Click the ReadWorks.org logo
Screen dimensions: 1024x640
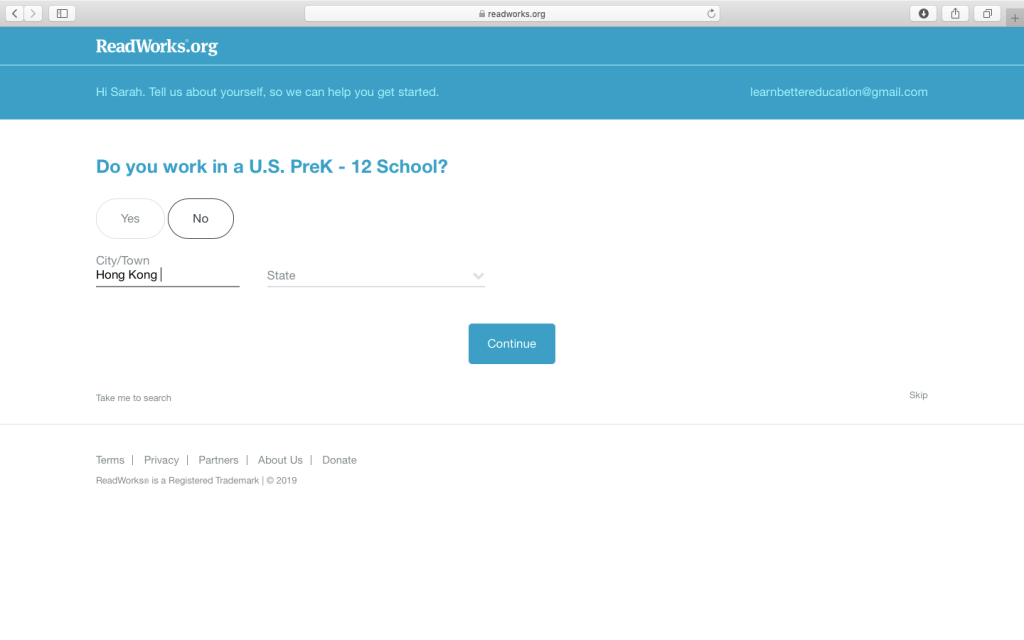157,46
